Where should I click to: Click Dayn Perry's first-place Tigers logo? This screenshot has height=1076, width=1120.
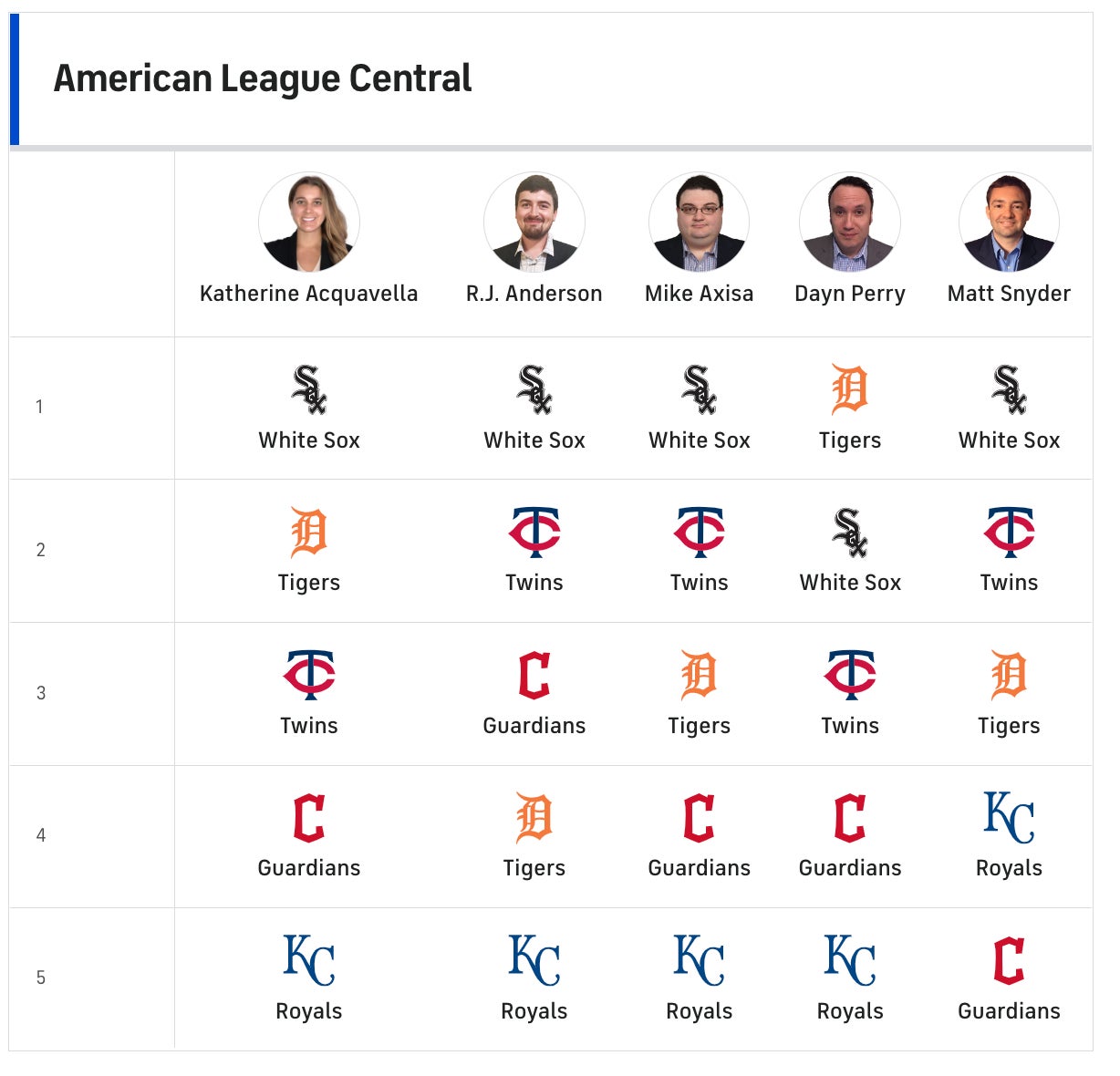coord(850,389)
